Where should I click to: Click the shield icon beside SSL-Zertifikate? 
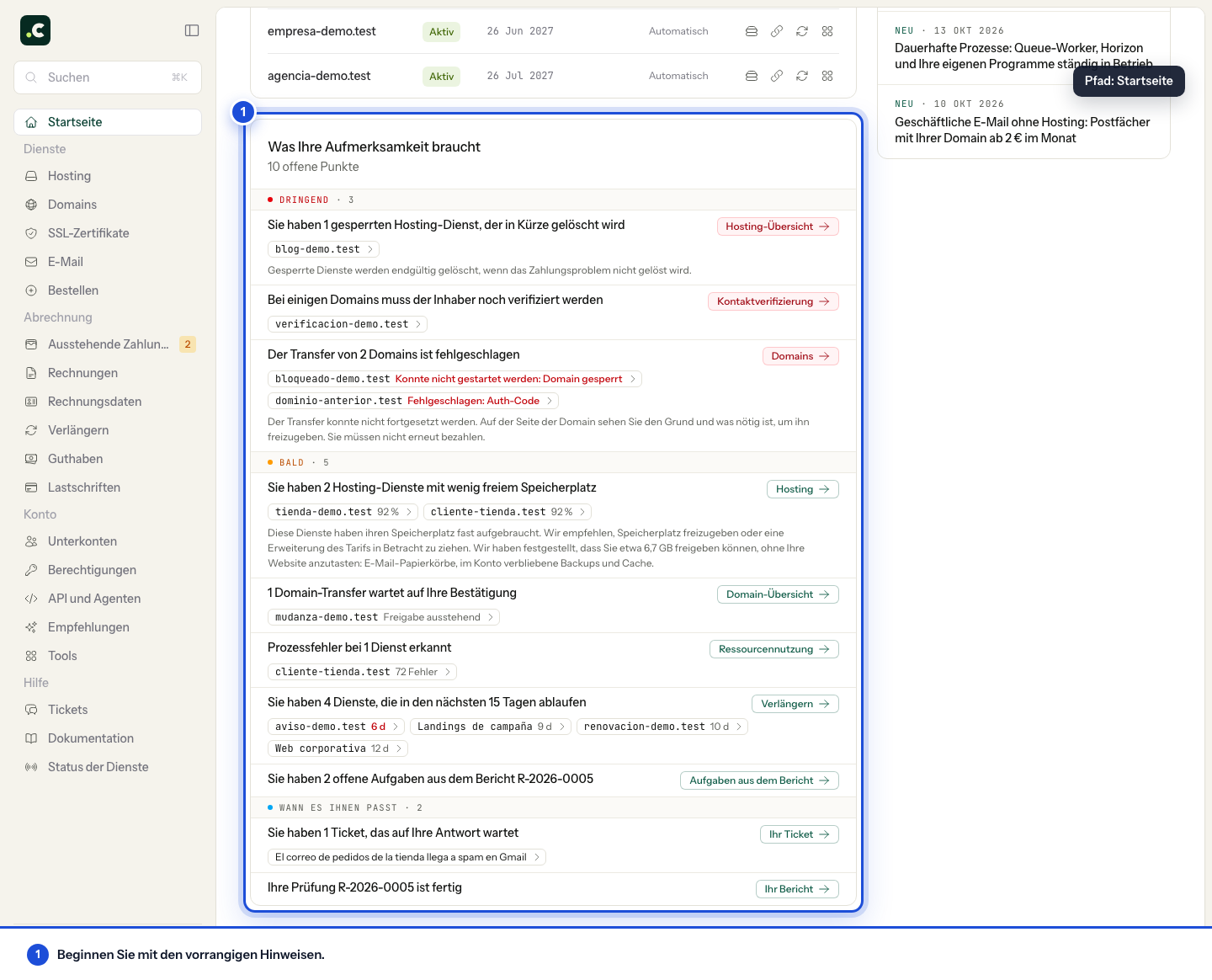pyautogui.click(x=31, y=233)
